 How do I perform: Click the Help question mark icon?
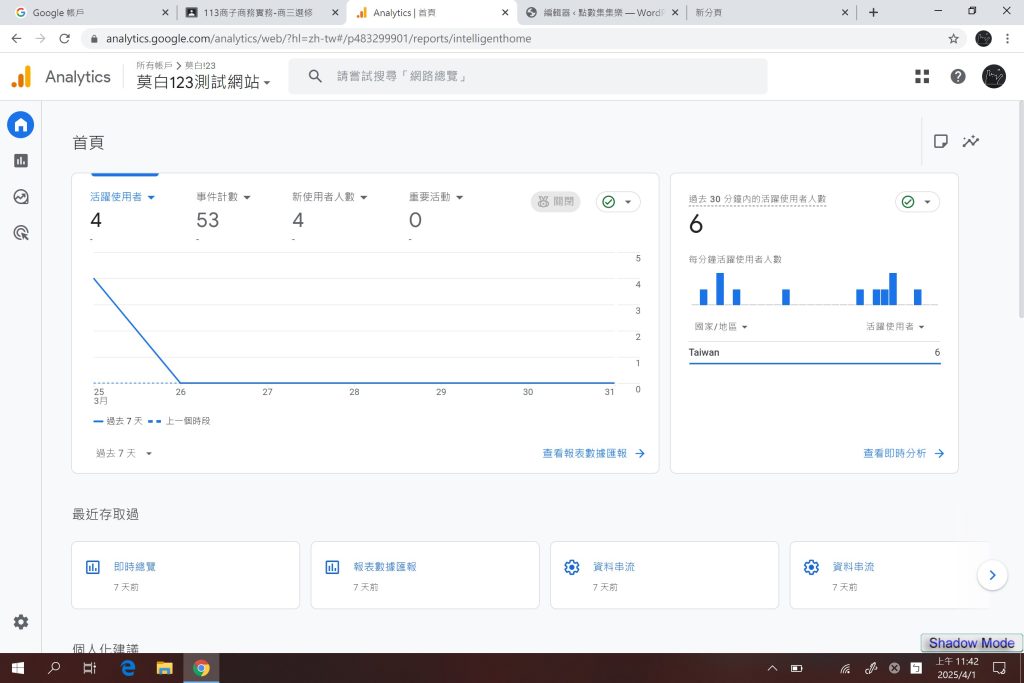[x=958, y=77]
